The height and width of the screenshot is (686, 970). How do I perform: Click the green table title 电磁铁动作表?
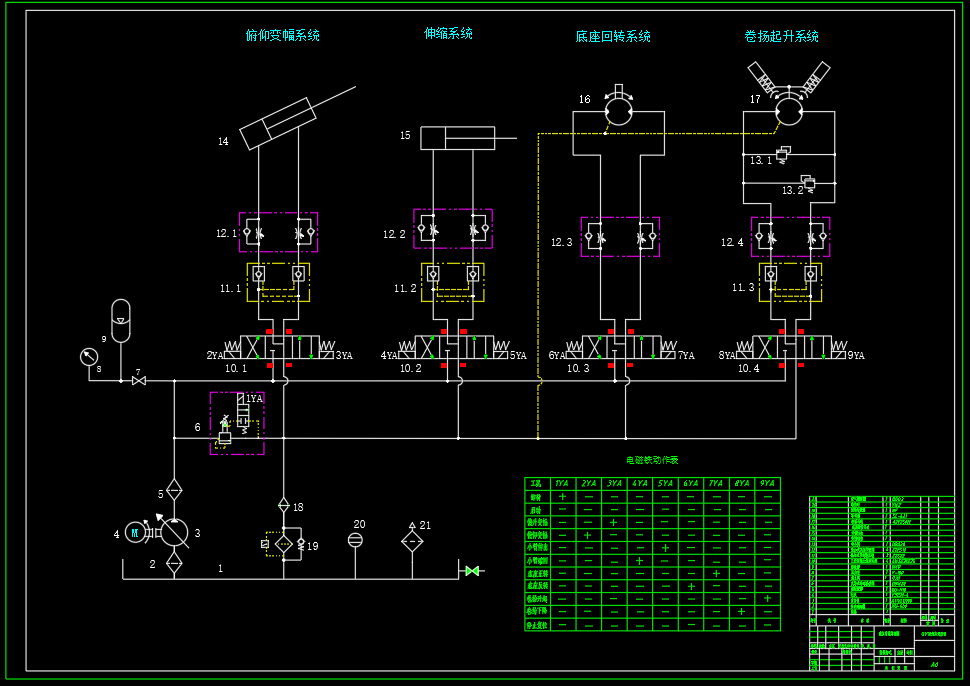click(x=653, y=460)
